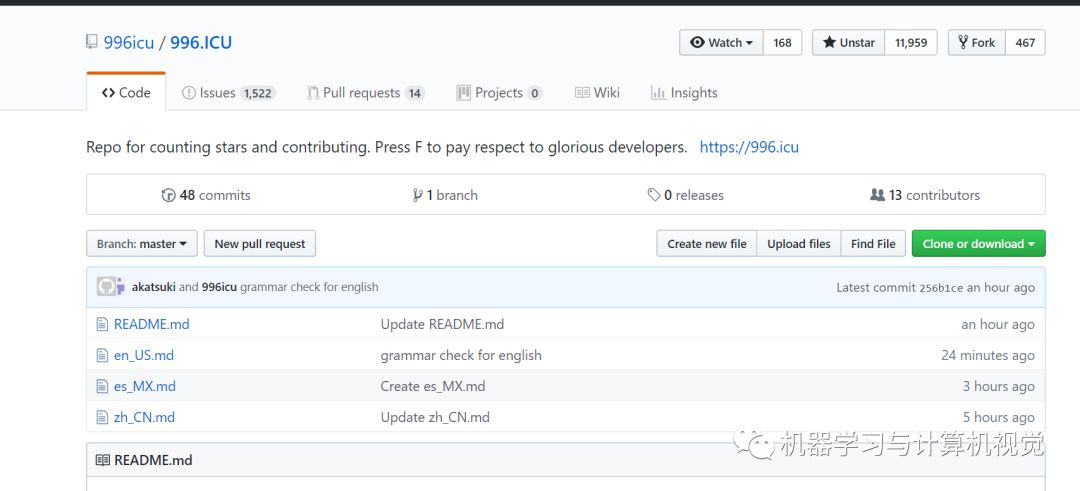
Task: Click the commits history clock icon
Action: [x=168, y=195]
